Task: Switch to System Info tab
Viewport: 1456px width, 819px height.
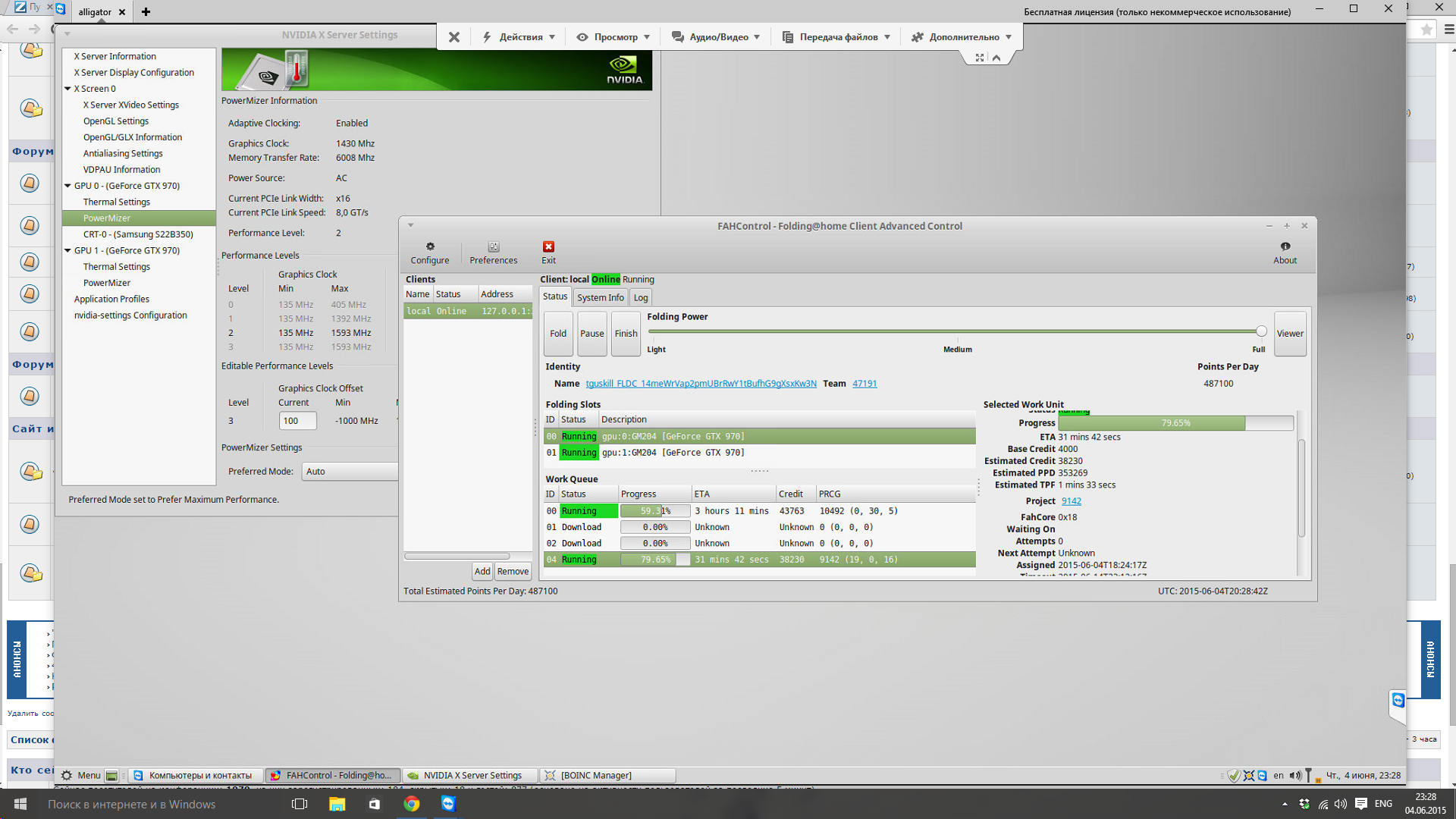Action: pyautogui.click(x=600, y=297)
